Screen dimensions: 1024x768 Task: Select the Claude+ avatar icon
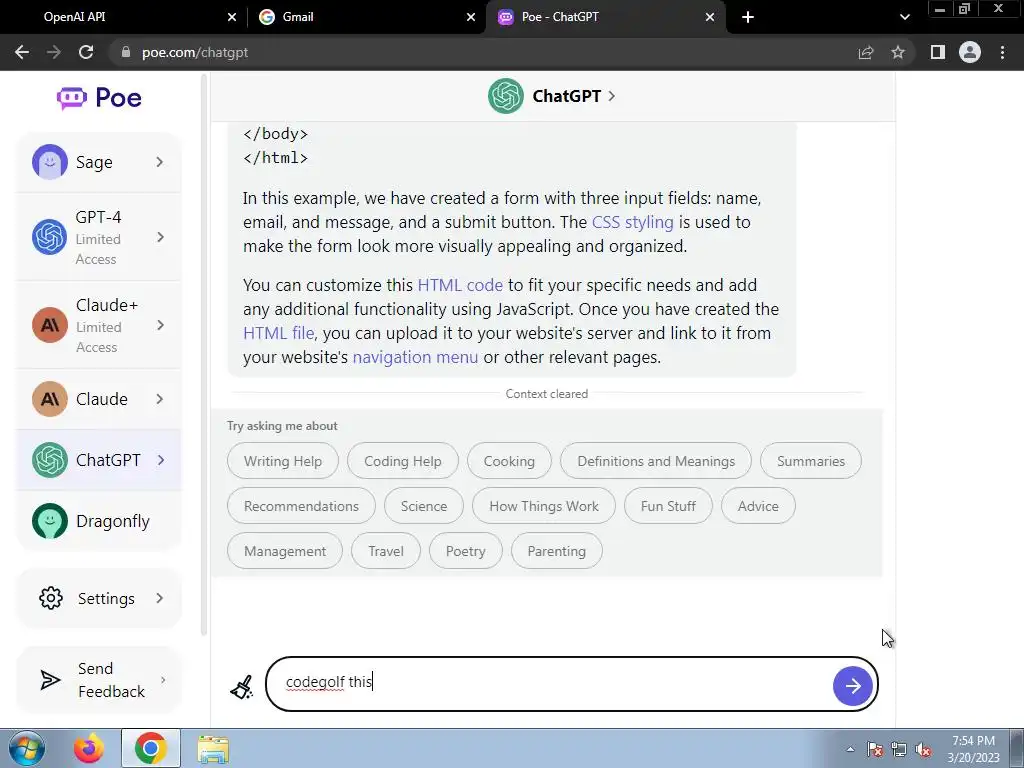pyautogui.click(x=50, y=325)
